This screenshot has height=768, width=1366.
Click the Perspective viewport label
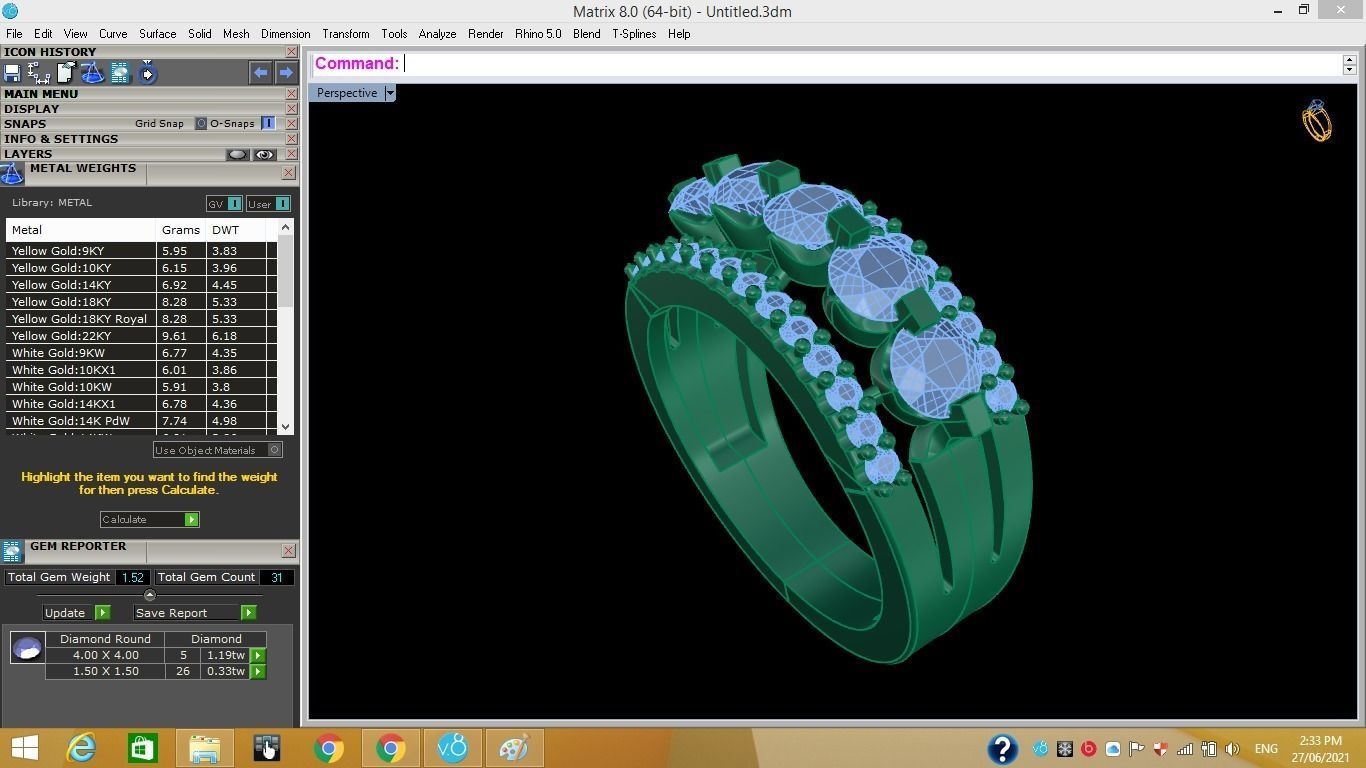[x=347, y=93]
